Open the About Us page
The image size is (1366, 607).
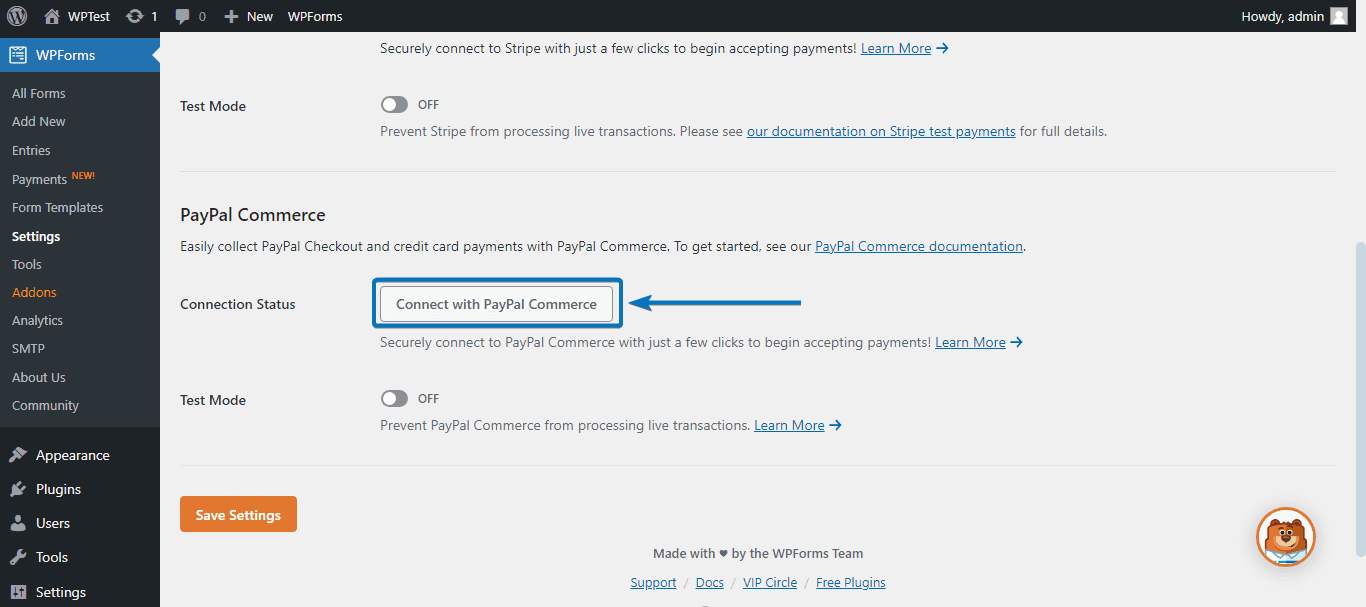[x=39, y=377]
